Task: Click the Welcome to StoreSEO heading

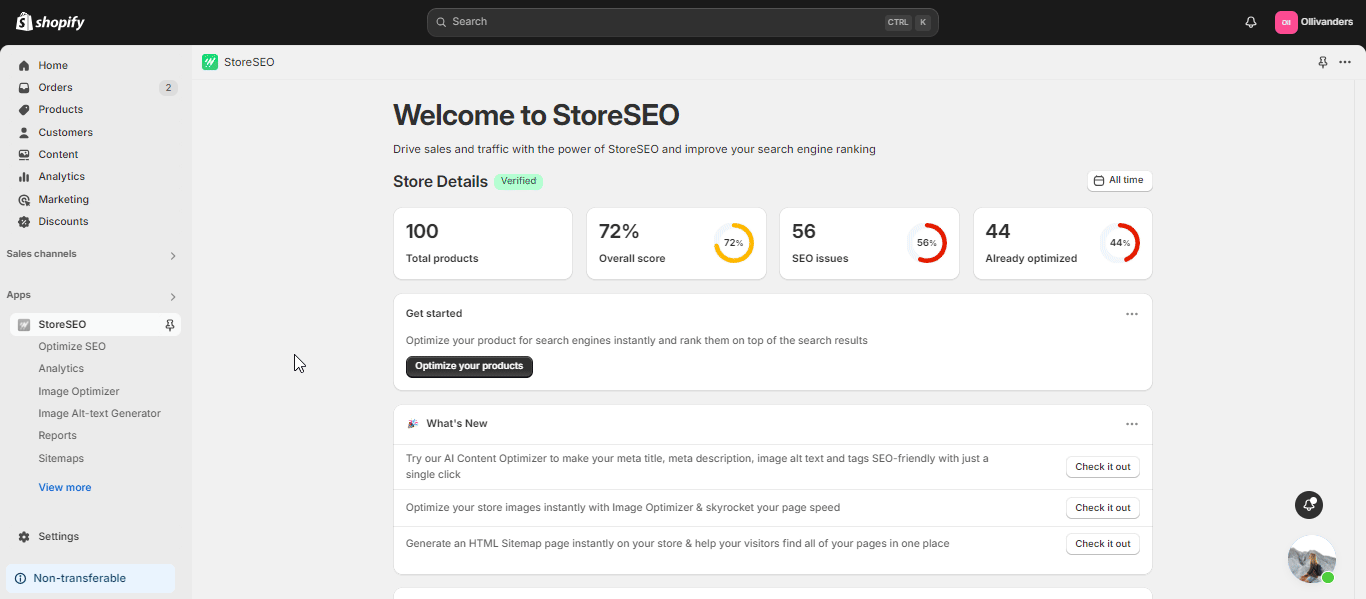Action: (536, 115)
